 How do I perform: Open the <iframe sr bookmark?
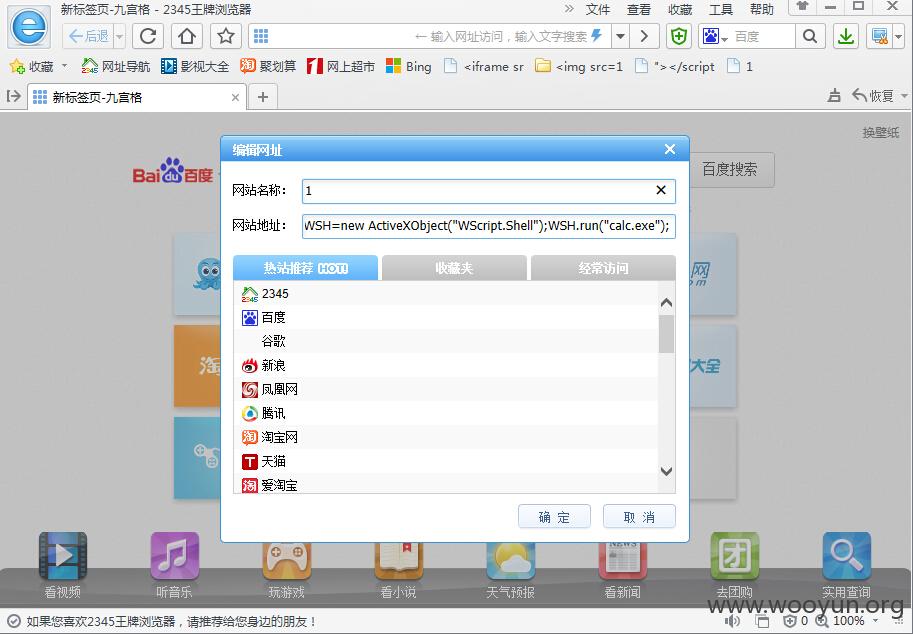(484, 66)
